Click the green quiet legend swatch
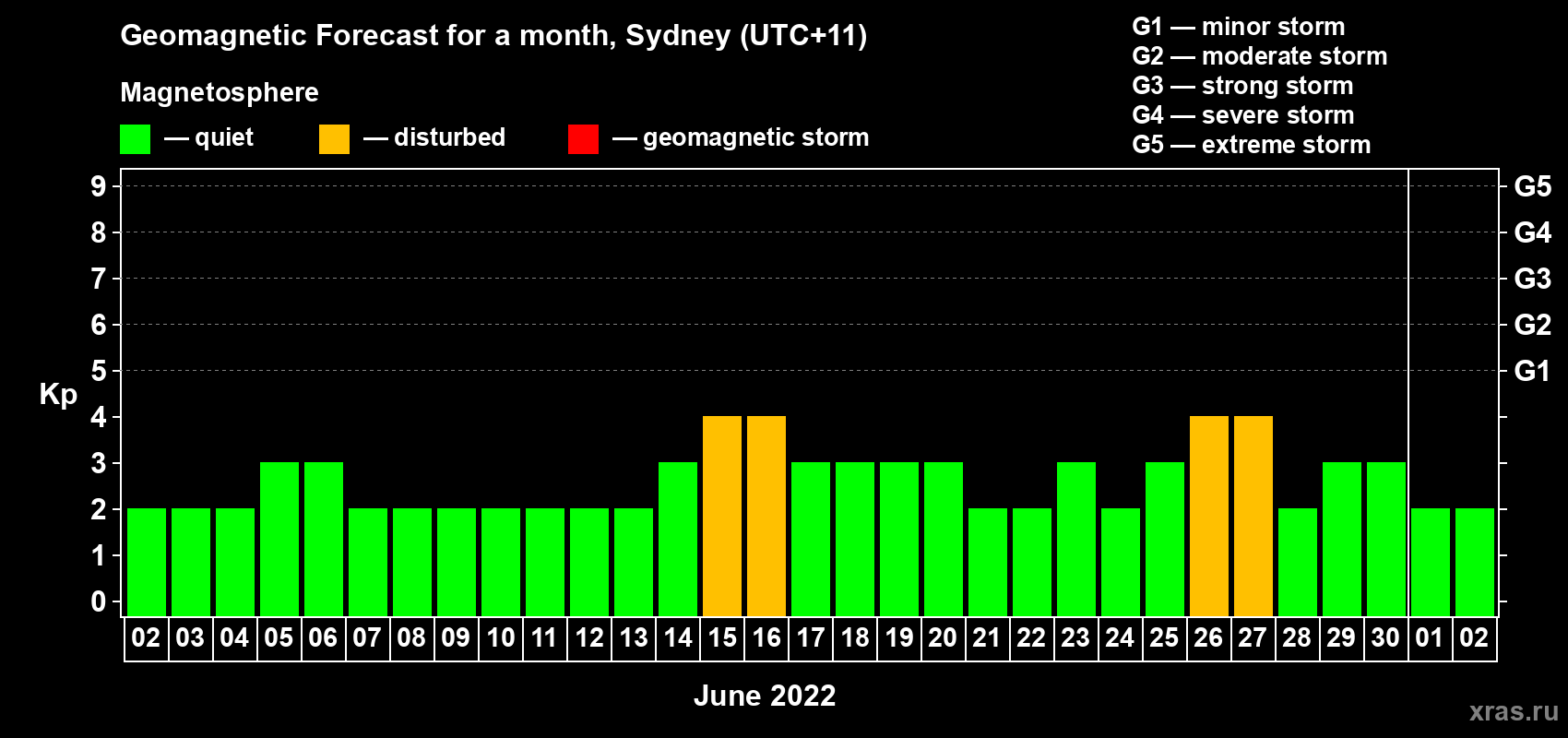 point(136,139)
